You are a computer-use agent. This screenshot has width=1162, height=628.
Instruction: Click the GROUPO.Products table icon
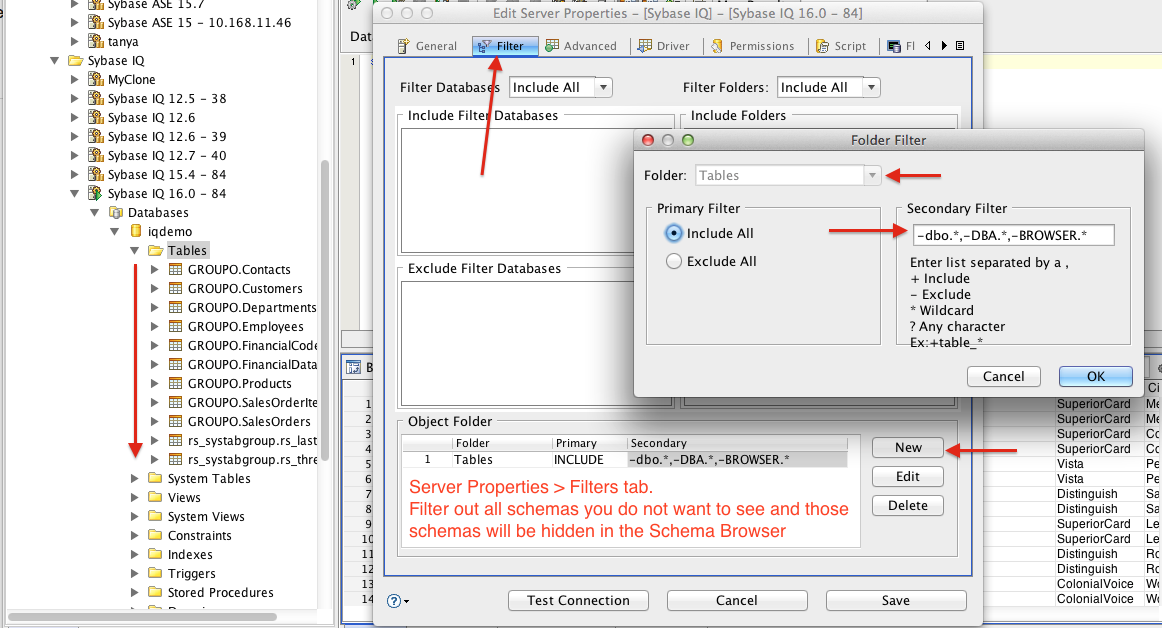pos(176,383)
